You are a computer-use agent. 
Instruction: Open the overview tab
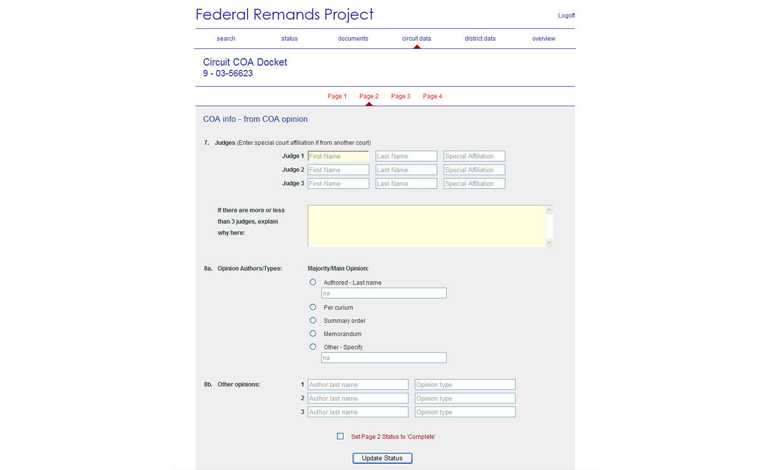tap(544, 38)
